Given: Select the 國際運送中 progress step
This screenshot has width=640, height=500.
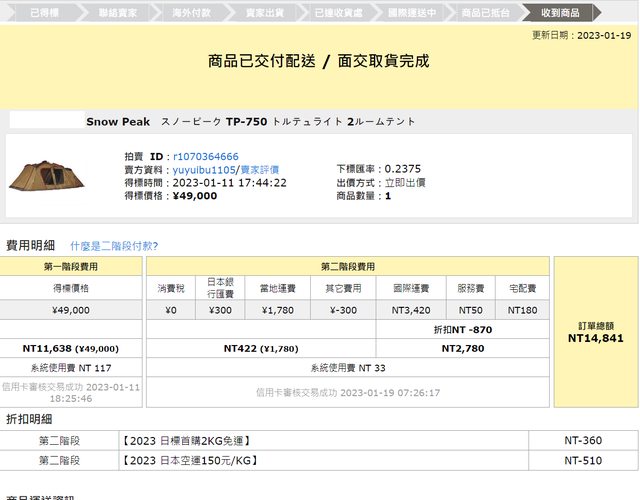Looking at the screenshot, I should [x=412, y=13].
